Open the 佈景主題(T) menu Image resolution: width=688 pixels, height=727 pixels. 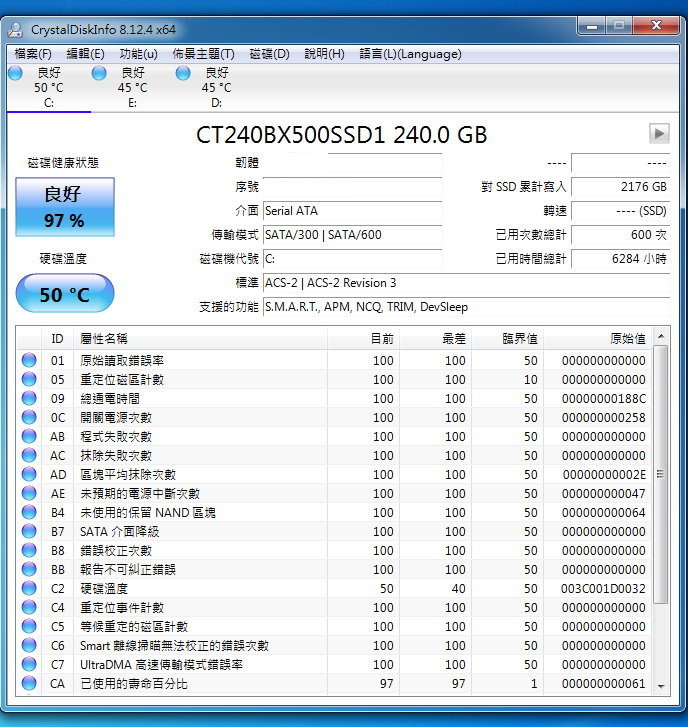tap(204, 54)
